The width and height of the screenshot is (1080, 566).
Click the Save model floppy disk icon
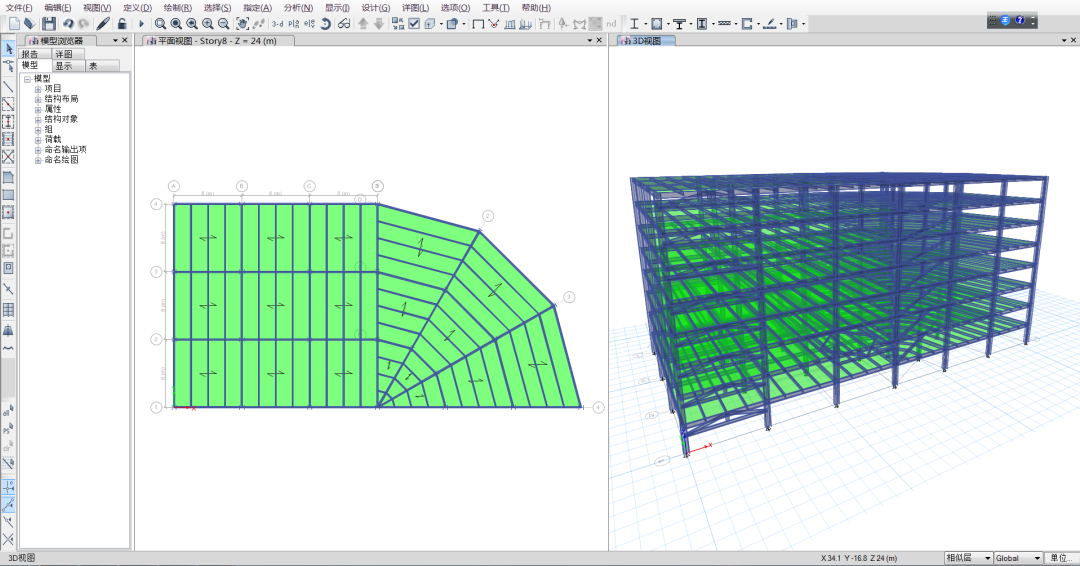tap(48, 23)
